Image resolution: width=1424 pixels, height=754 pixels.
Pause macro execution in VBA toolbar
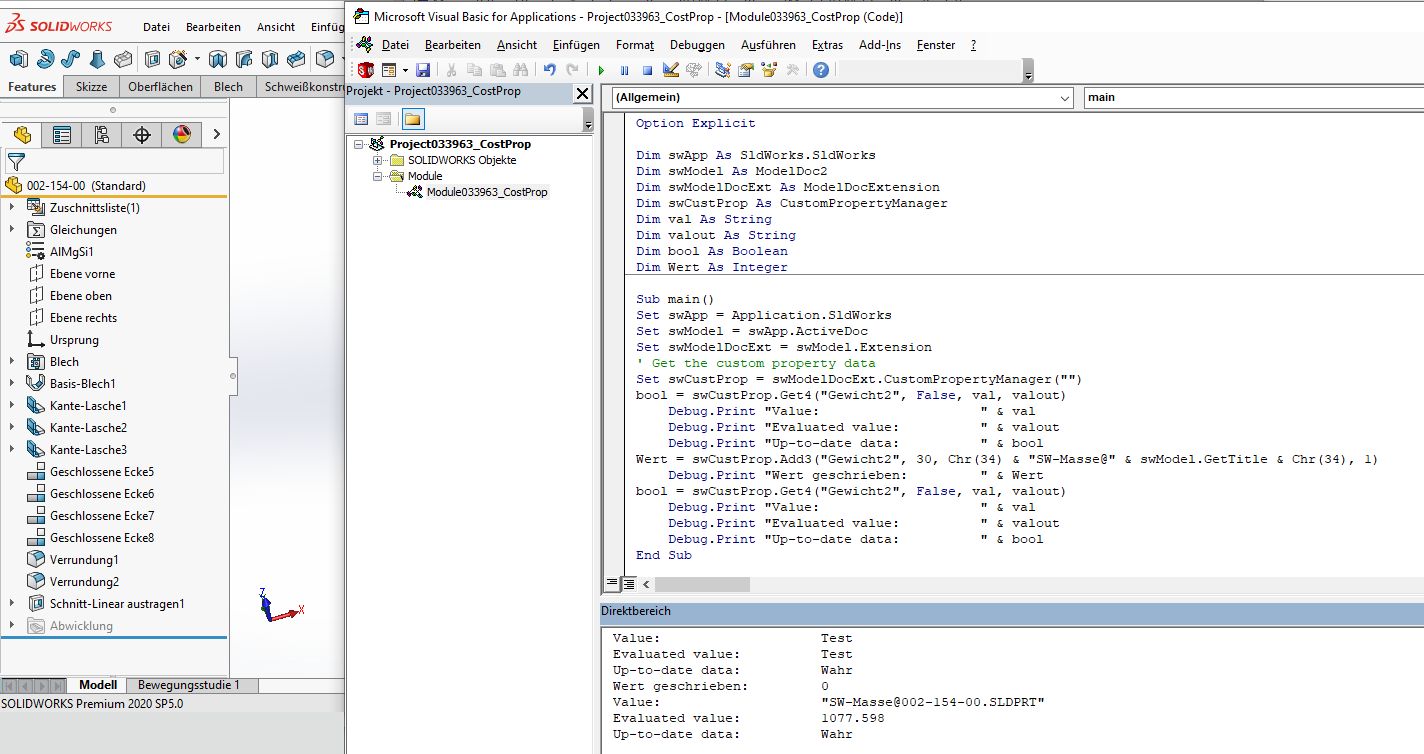coord(624,70)
